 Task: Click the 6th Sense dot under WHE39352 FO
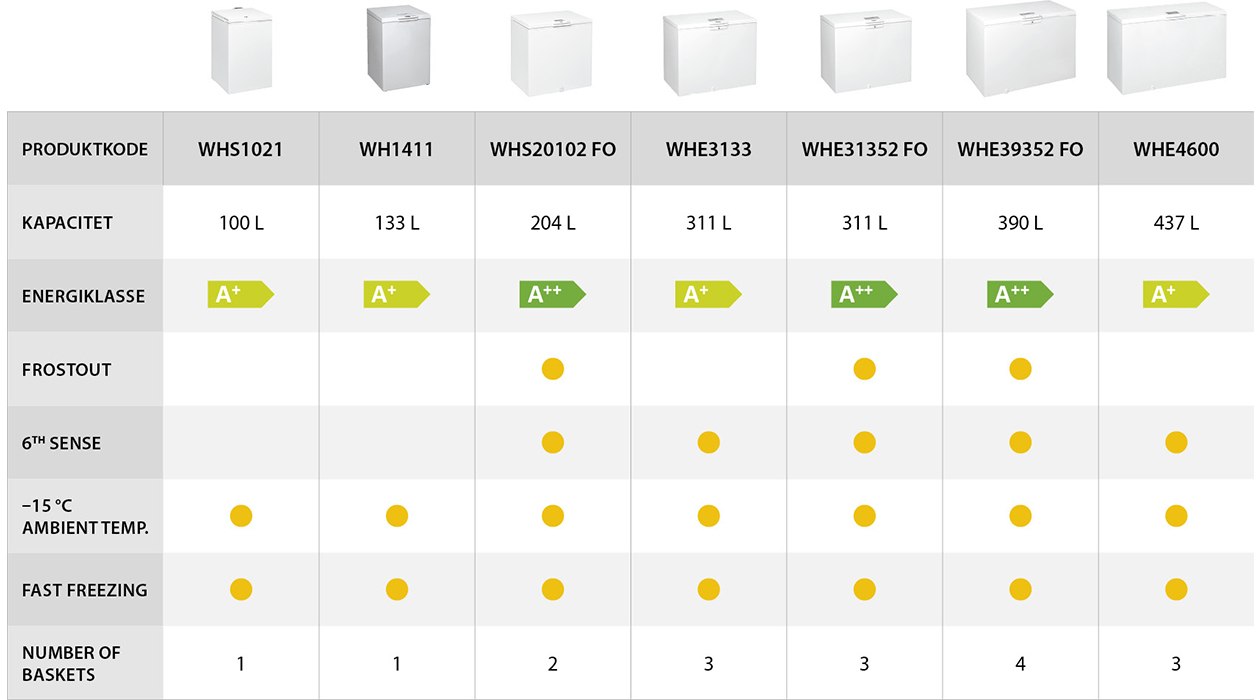1020,442
